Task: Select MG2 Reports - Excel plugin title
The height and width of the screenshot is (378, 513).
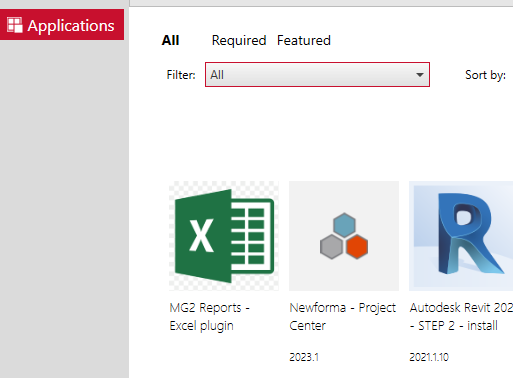Action: point(210,317)
